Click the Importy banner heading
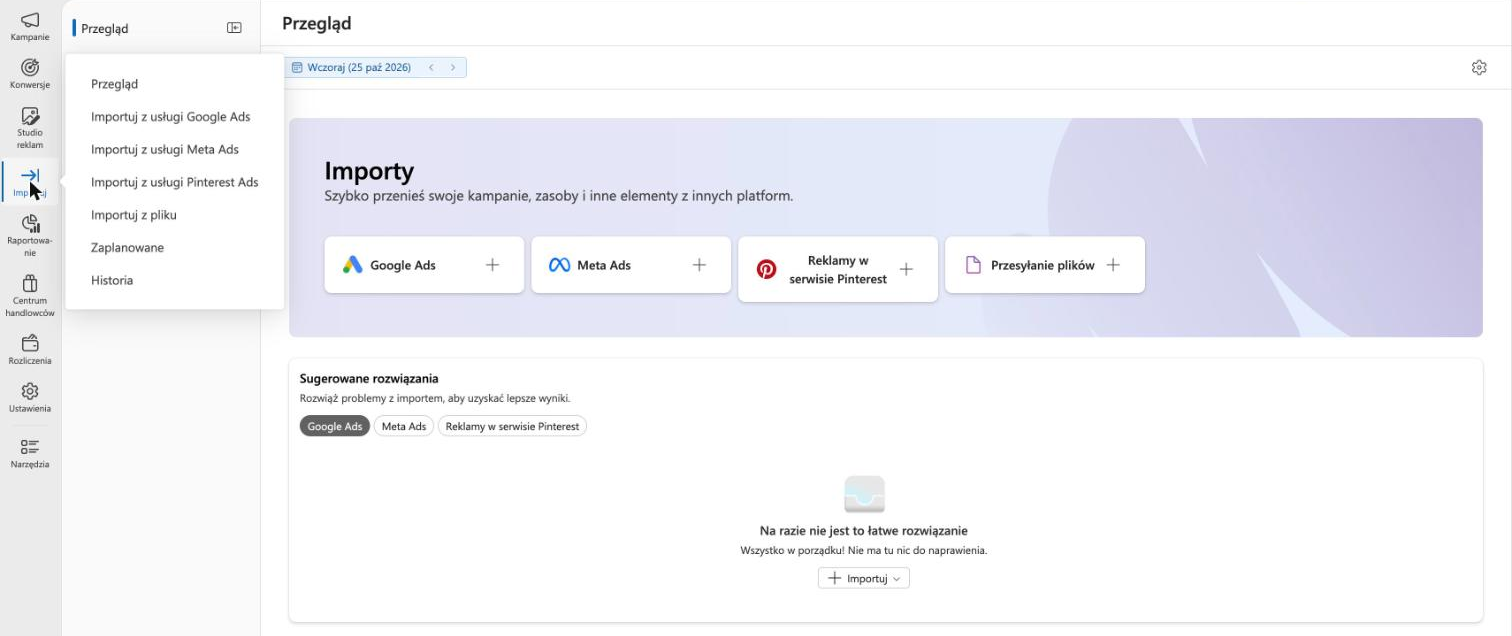The width and height of the screenshot is (1512, 636). click(x=369, y=170)
